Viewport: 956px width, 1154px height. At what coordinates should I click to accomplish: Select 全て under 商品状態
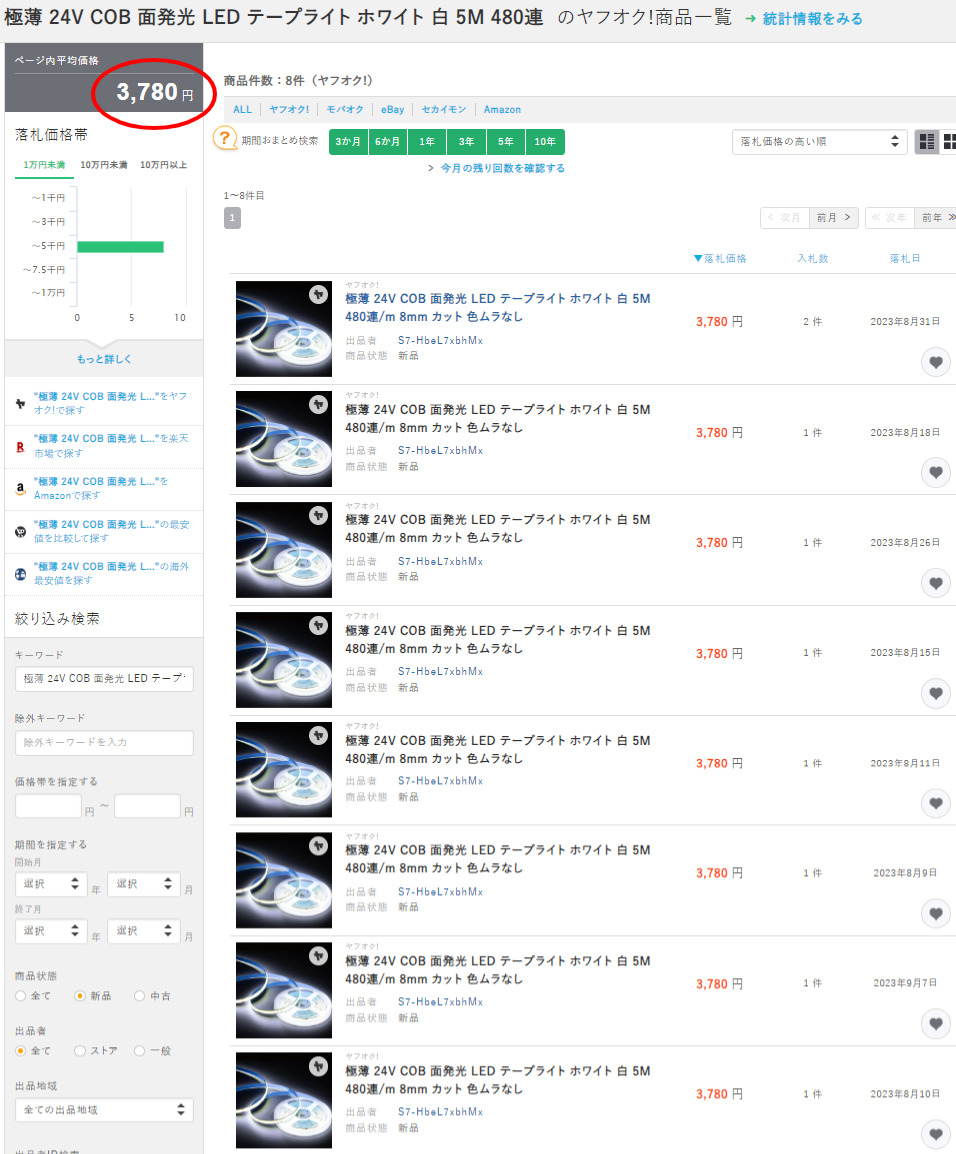coord(21,996)
